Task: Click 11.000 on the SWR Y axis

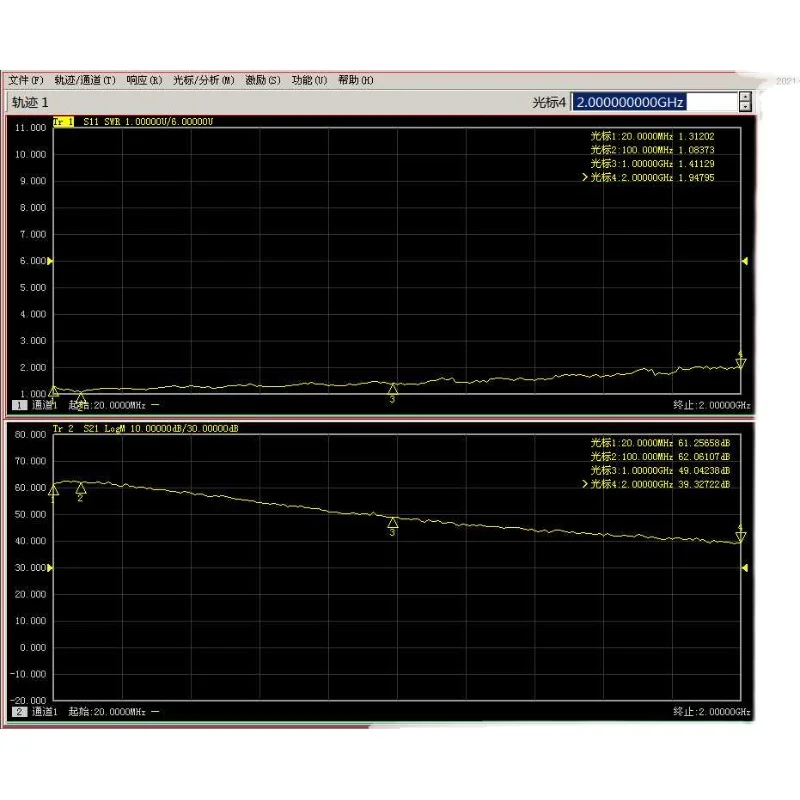Action: pyautogui.click(x=31, y=128)
